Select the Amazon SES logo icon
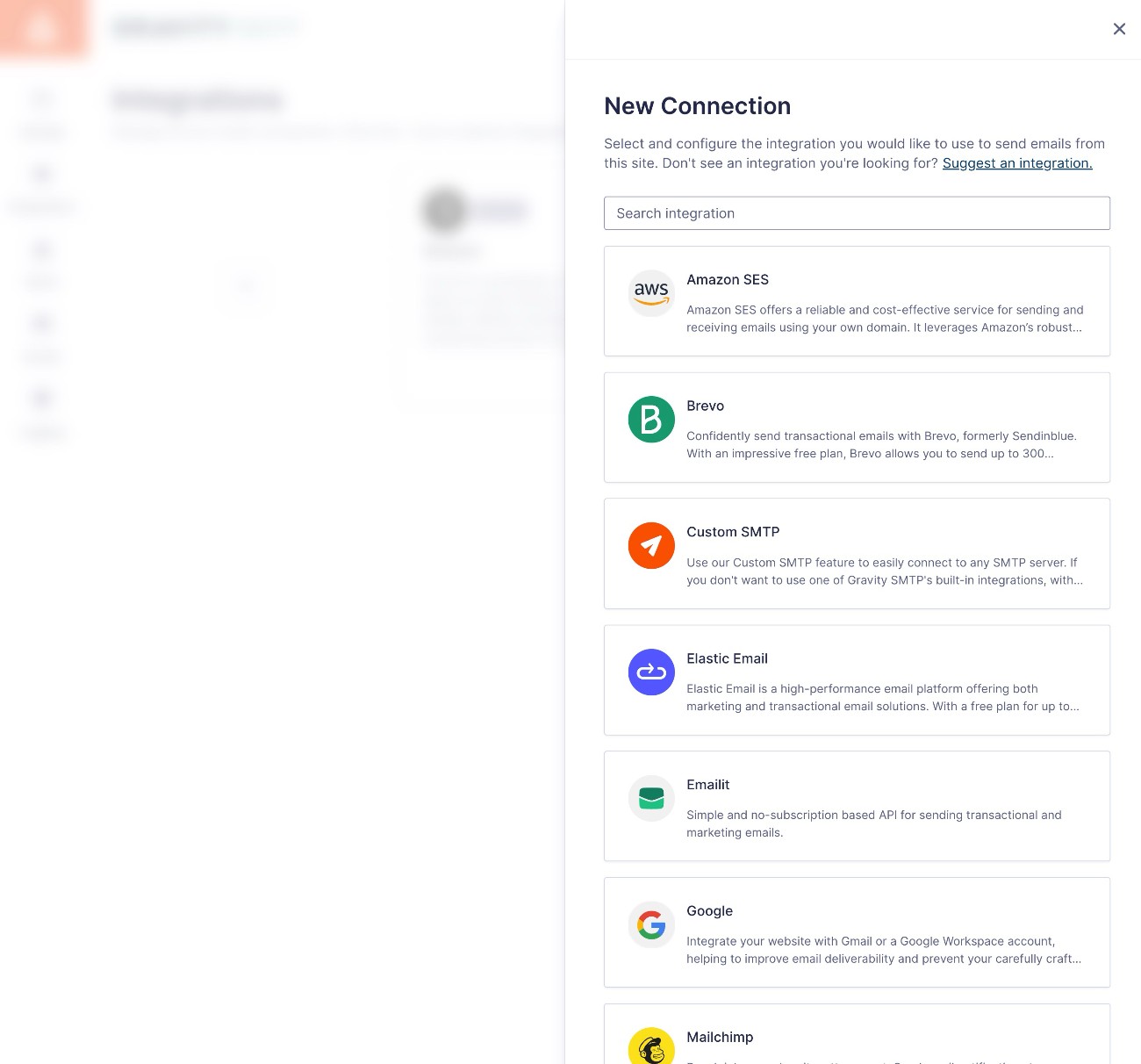1141x1064 pixels. click(650, 293)
